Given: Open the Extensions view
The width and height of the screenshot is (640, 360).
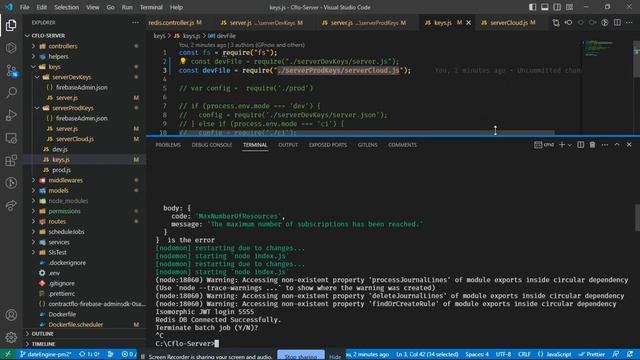Looking at the screenshot, I should coord(11,160).
